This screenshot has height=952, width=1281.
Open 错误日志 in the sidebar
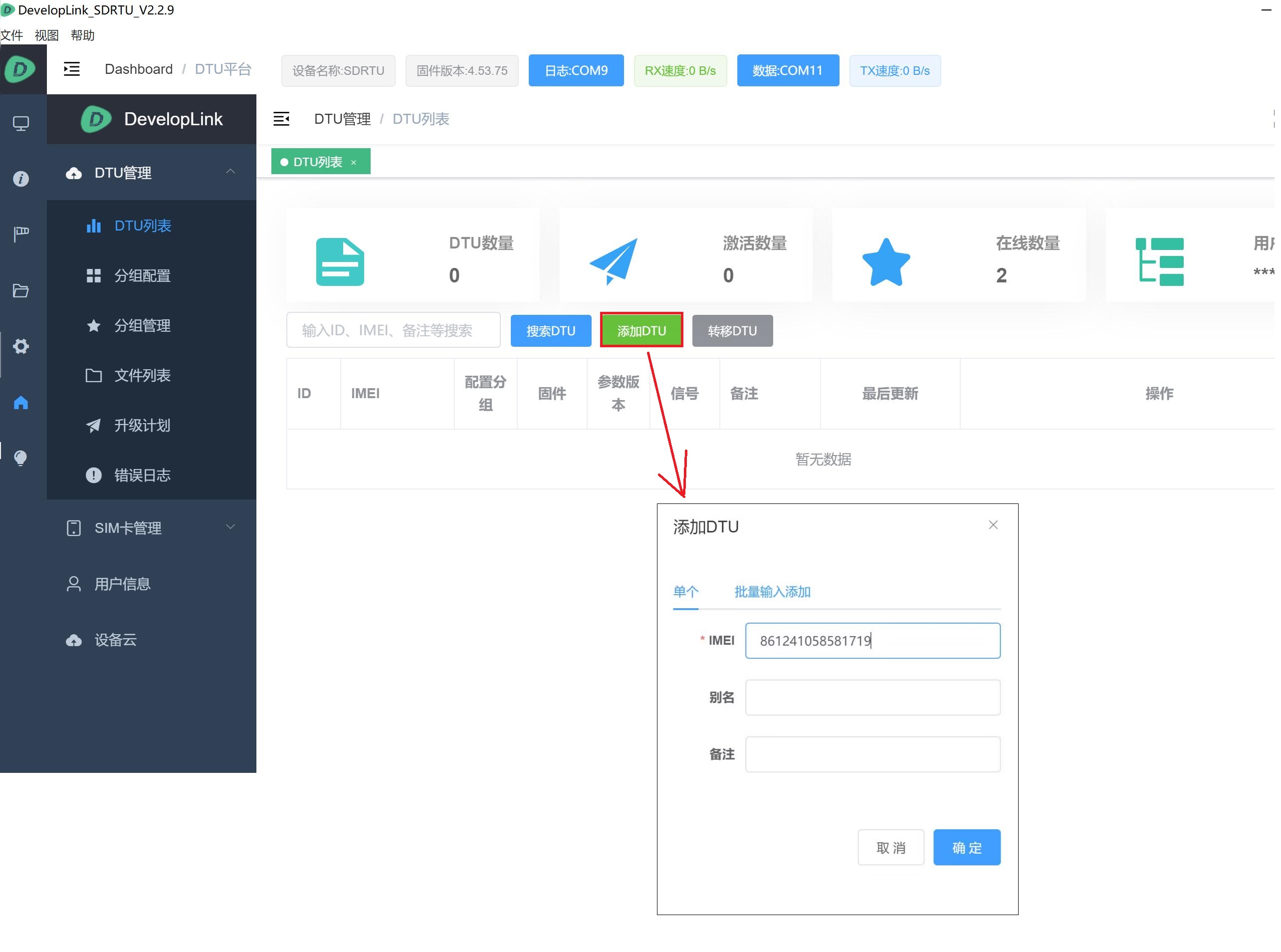(152, 476)
